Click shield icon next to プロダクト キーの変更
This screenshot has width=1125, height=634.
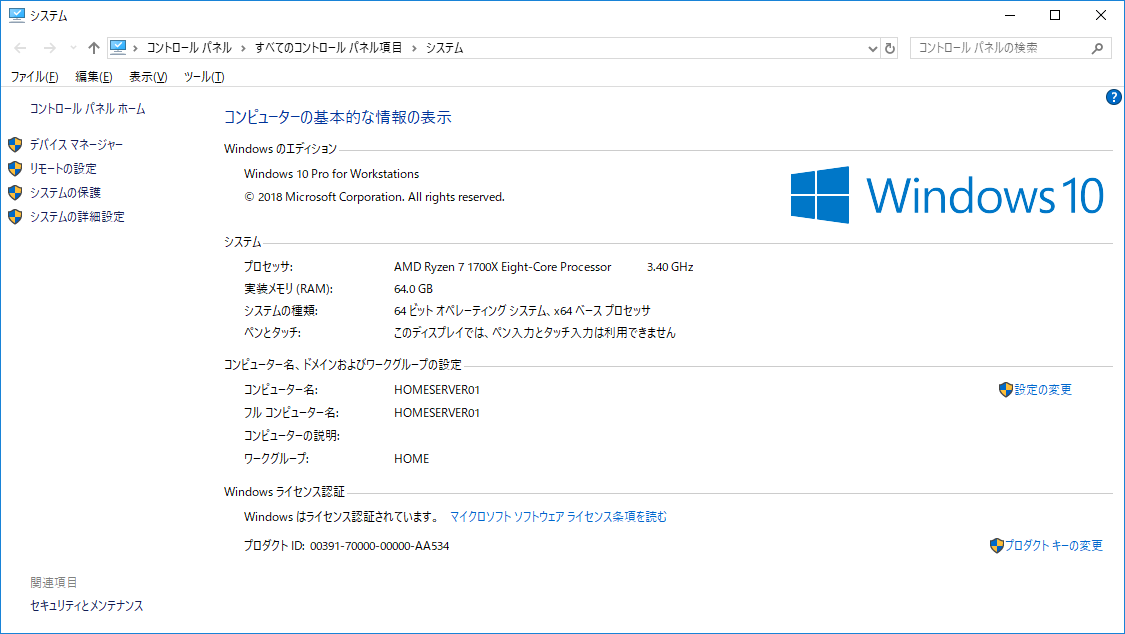tap(996, 545)
